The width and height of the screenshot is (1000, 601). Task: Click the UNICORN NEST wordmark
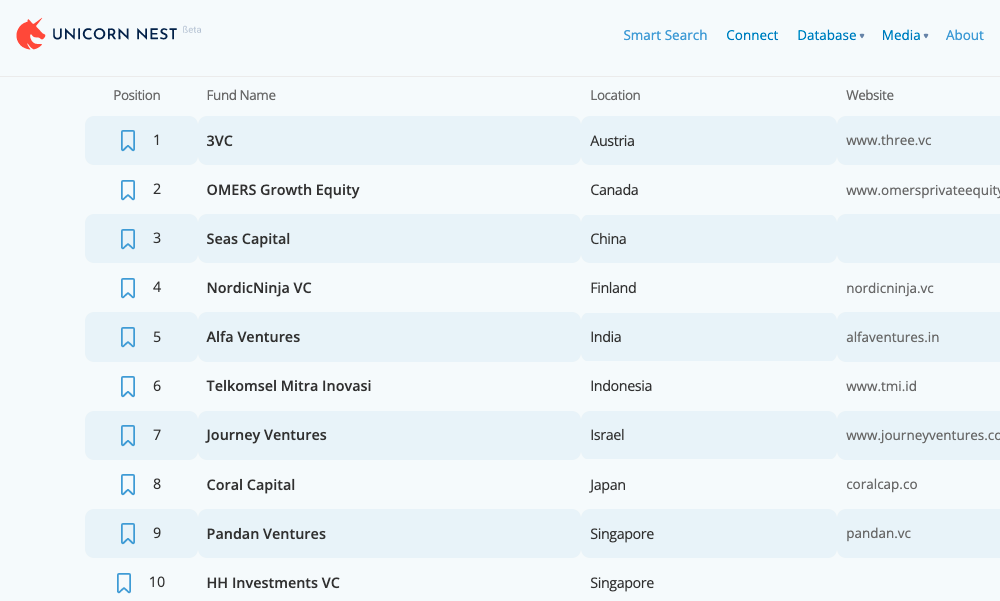pyautogui.click(x=114, y=34)
